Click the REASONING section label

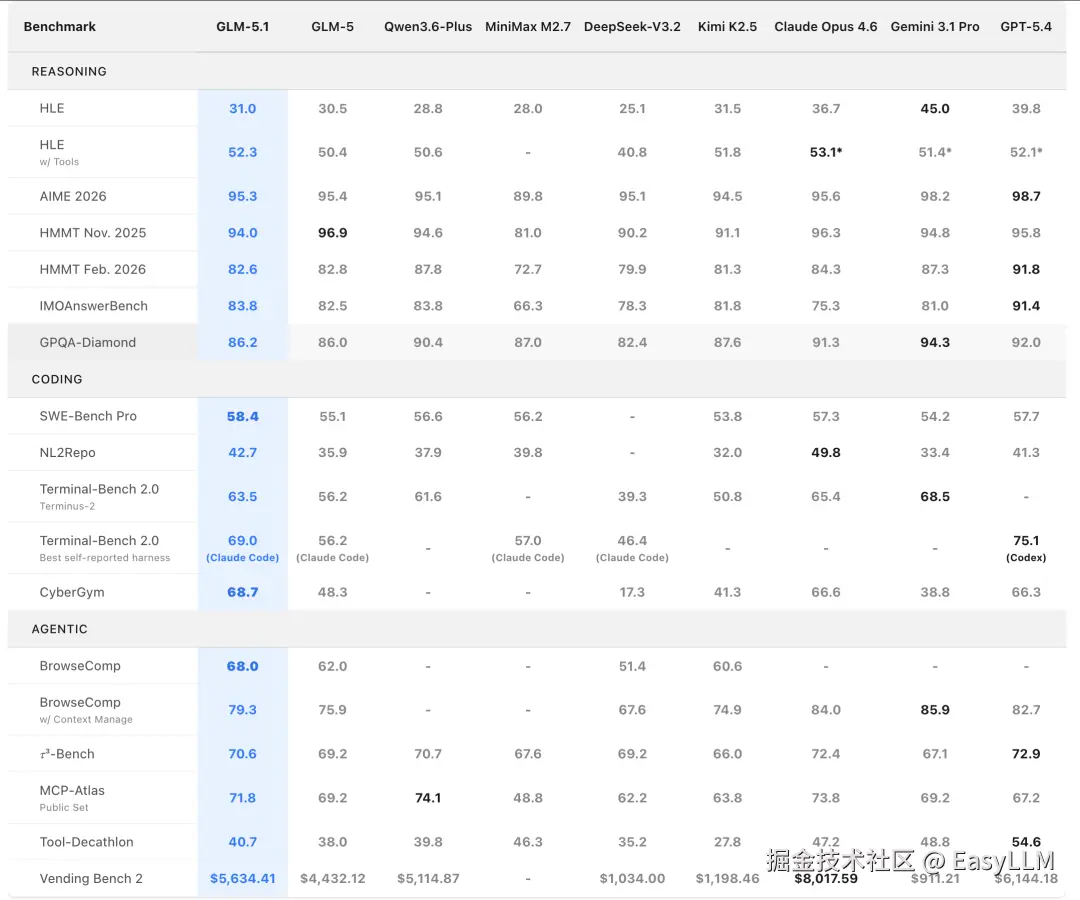coord(69,72)
